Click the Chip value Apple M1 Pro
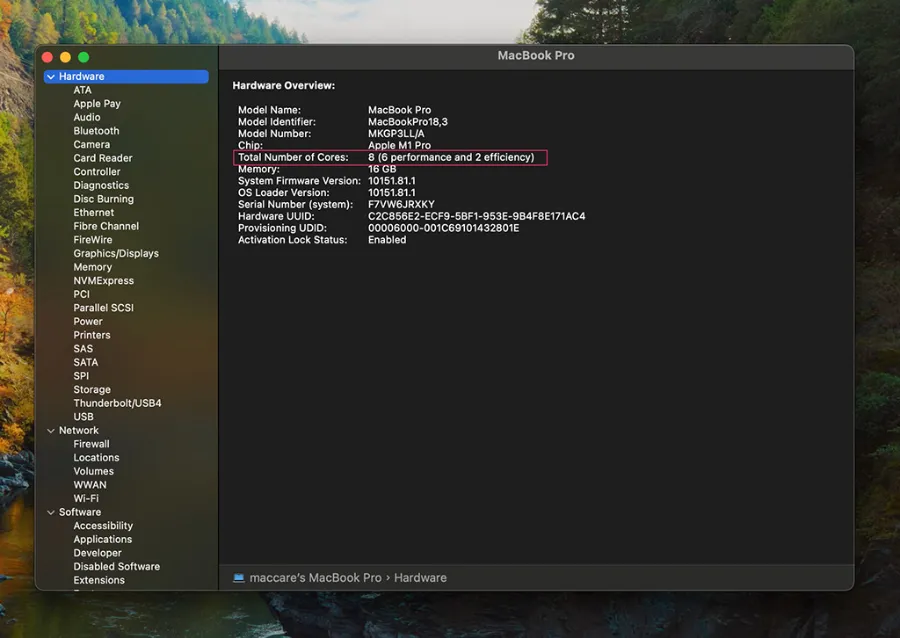Screen dimensions: 900x638 (x=399, y=145)
